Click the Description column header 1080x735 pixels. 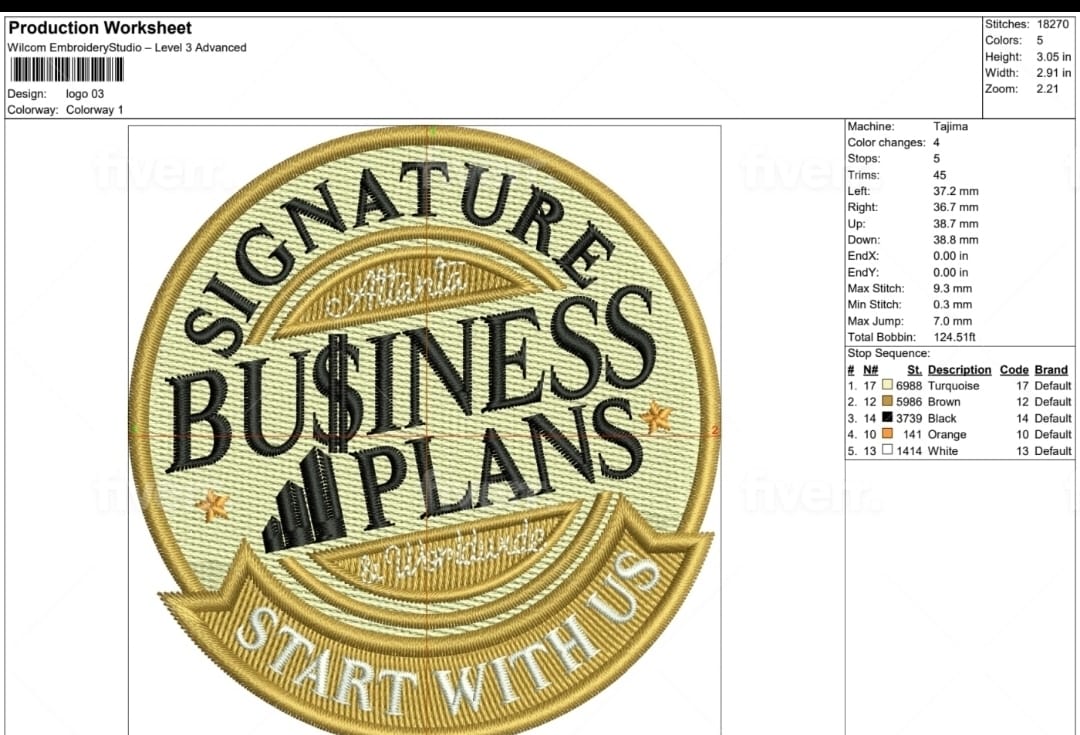(959, 370)
